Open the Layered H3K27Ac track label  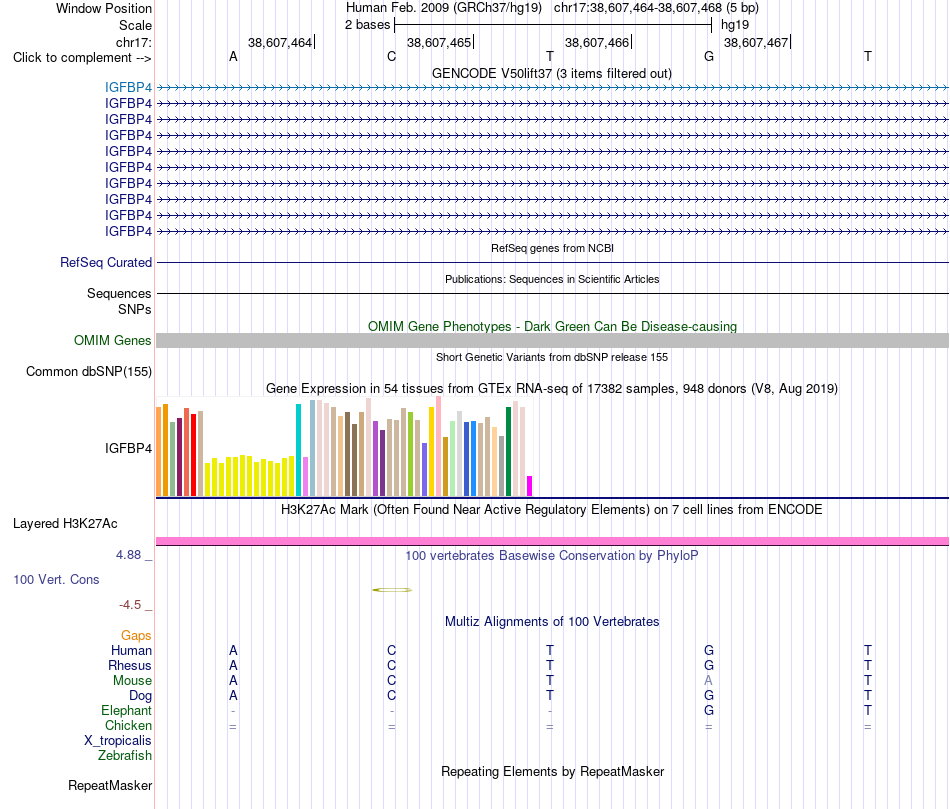[65, 524]
